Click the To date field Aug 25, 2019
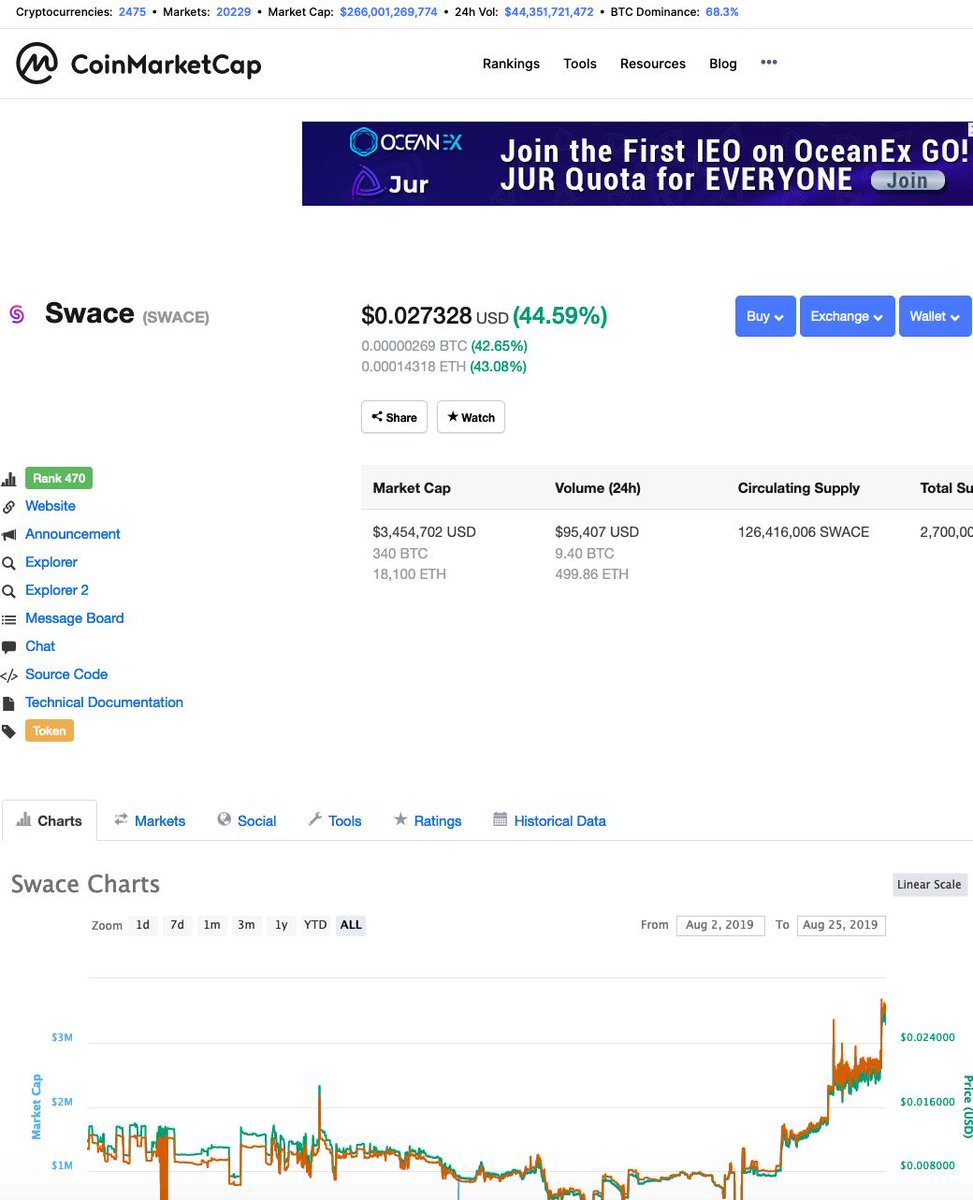This screenshot has height=1200, width=973. pyautogui.click(x=841, y=925)
